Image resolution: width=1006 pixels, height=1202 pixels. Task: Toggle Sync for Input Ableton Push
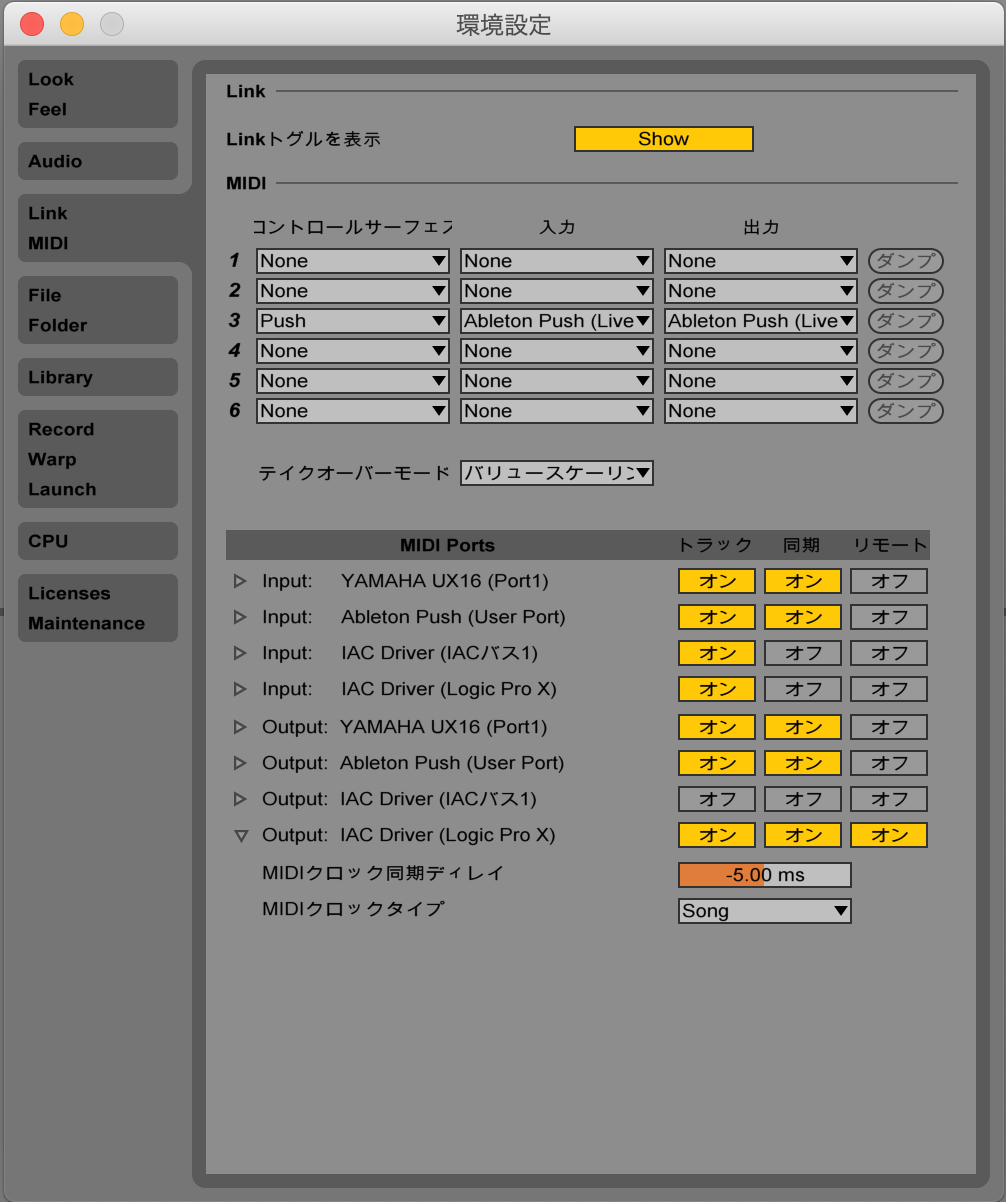[x=803, y=617]
